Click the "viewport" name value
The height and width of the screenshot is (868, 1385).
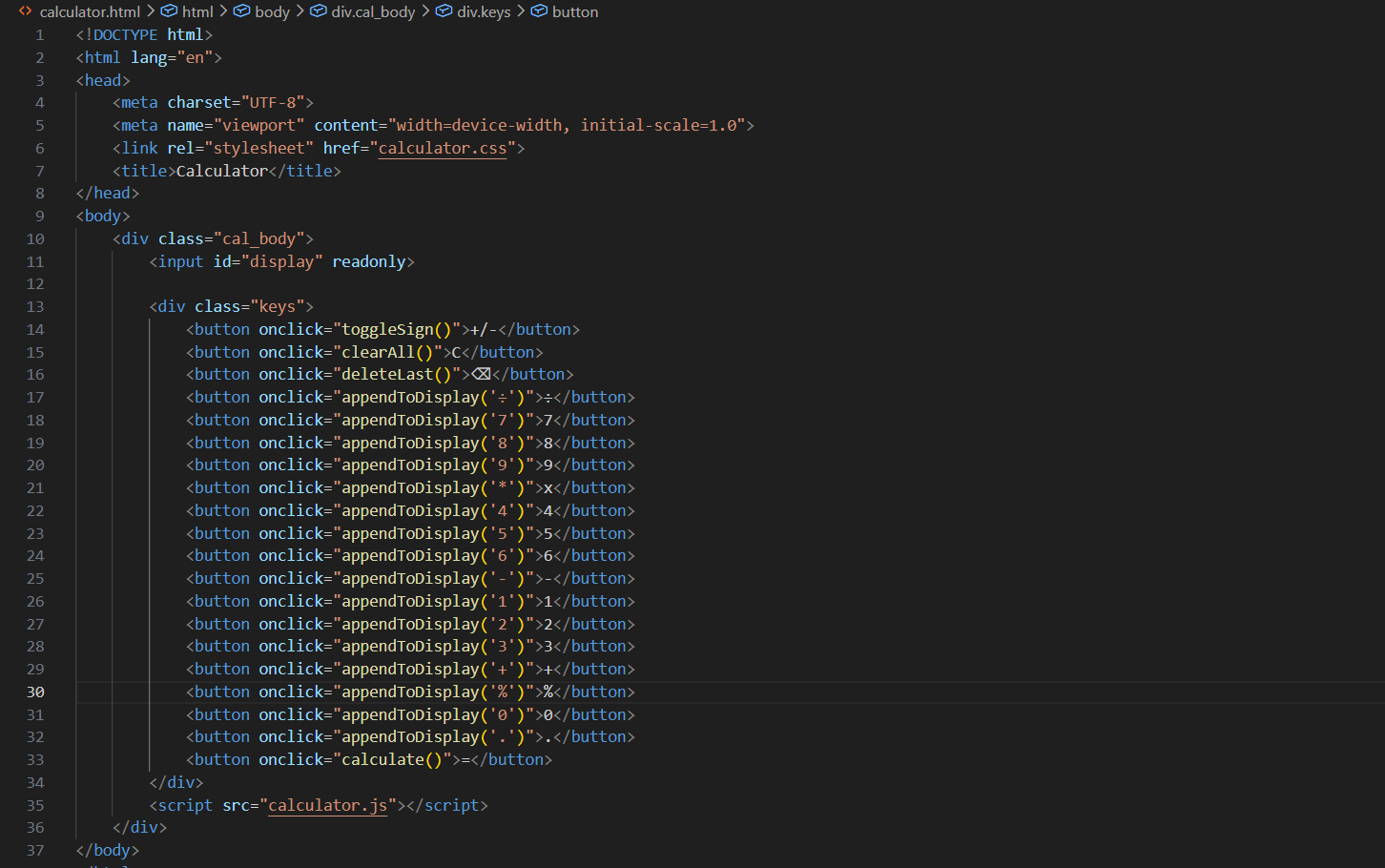tap(258, 125)
